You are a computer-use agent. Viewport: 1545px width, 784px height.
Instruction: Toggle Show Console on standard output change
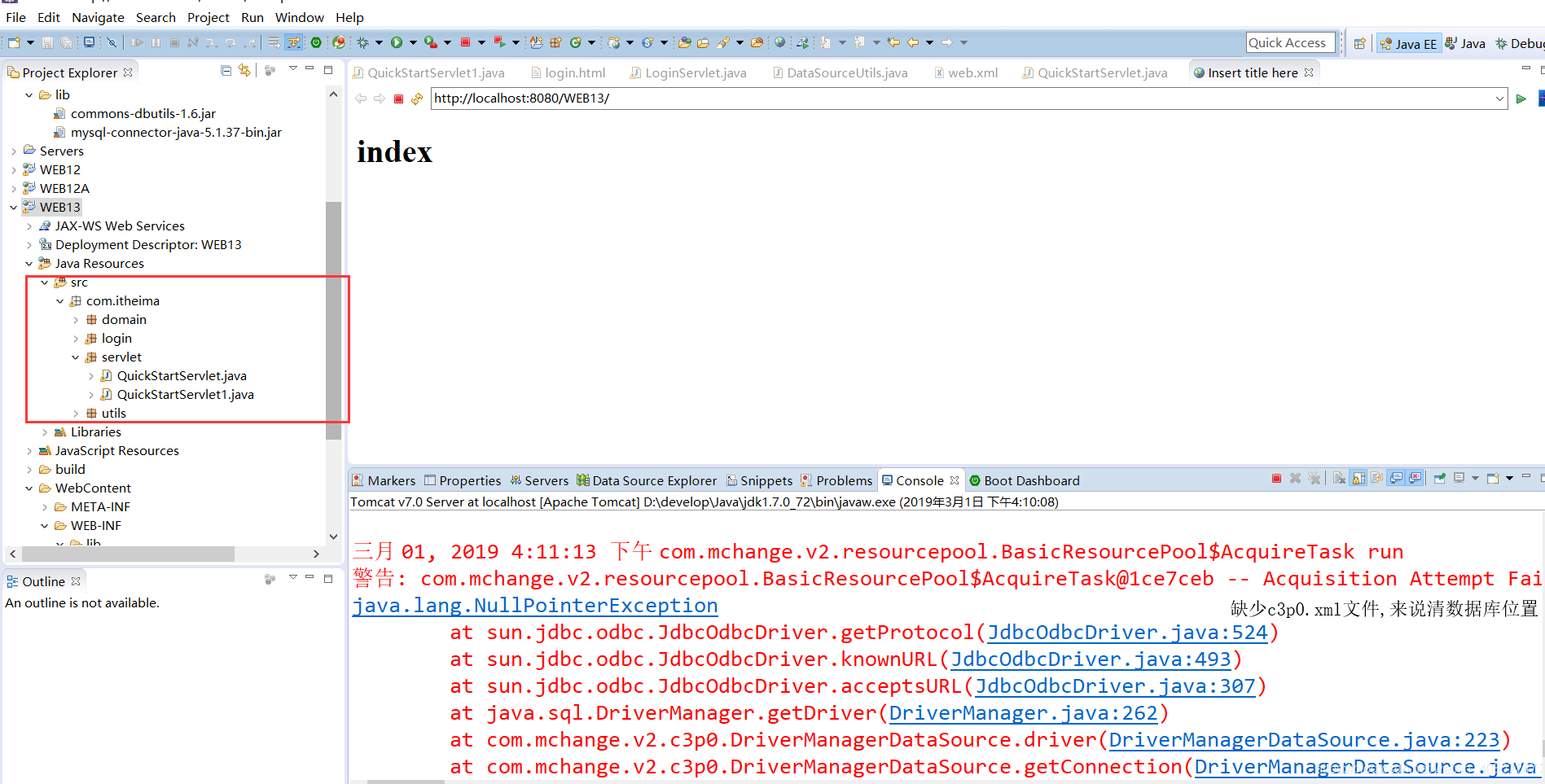pos(1396,479)
